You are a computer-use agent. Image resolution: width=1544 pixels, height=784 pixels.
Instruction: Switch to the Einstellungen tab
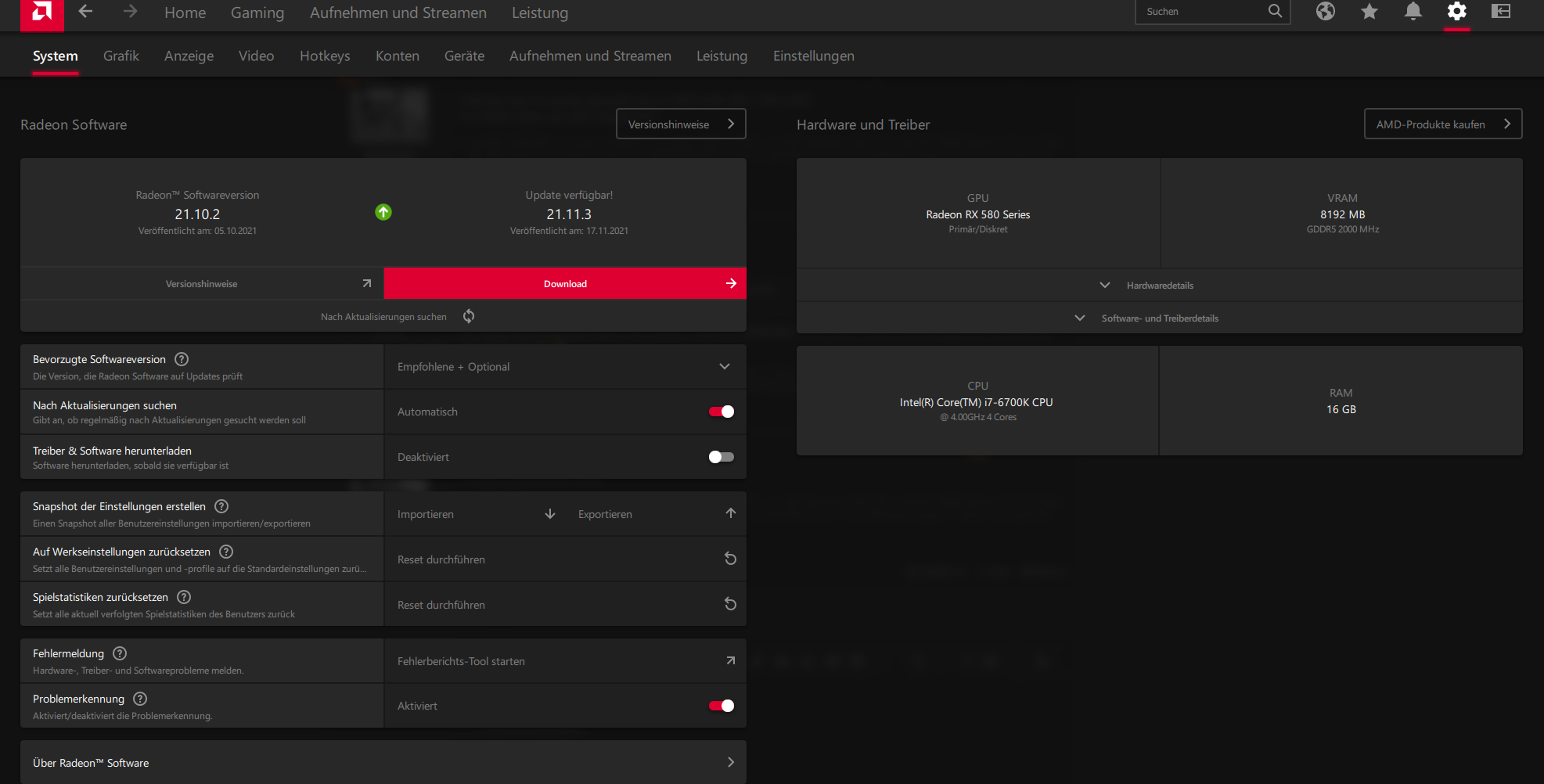click(x=814, y=56)
